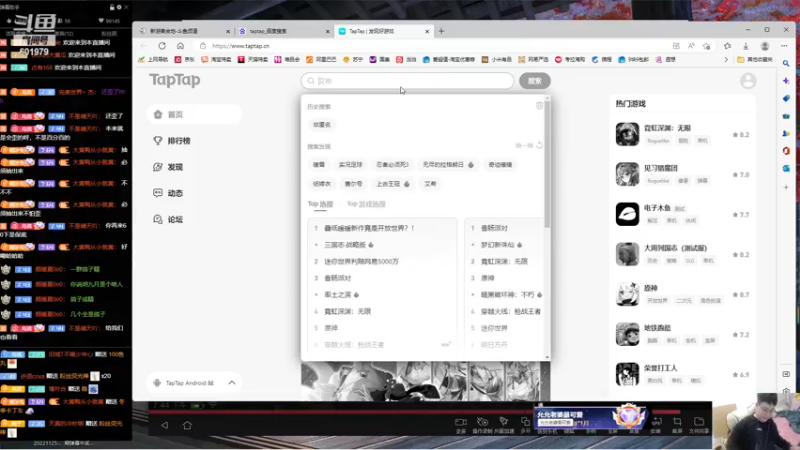Click the 大周列国志 (测试服) title
This screenshot has width=800, height=450.
(675, 248)
